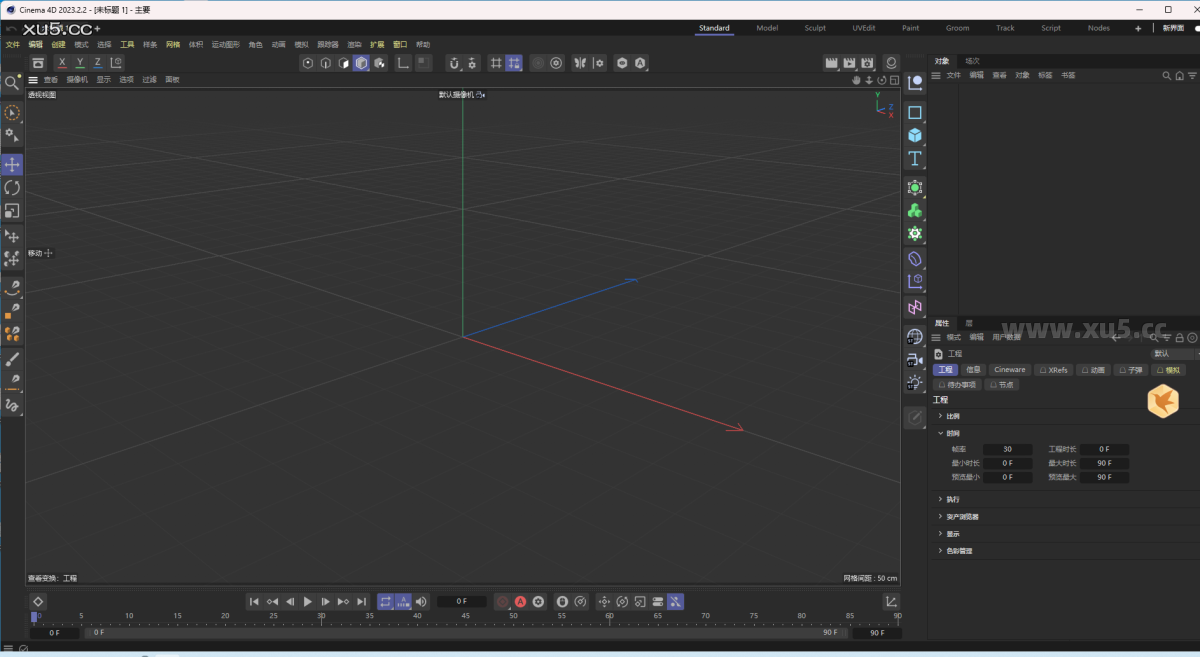Select the Scale tool
Screen dimensions: 1200x657
coord(12,211)
